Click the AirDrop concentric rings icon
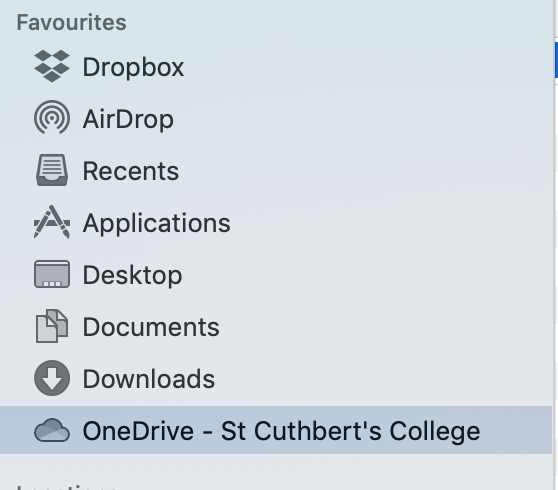Image resolution: width=558 pixels, height=490 pixels. (x=52, y=118)
